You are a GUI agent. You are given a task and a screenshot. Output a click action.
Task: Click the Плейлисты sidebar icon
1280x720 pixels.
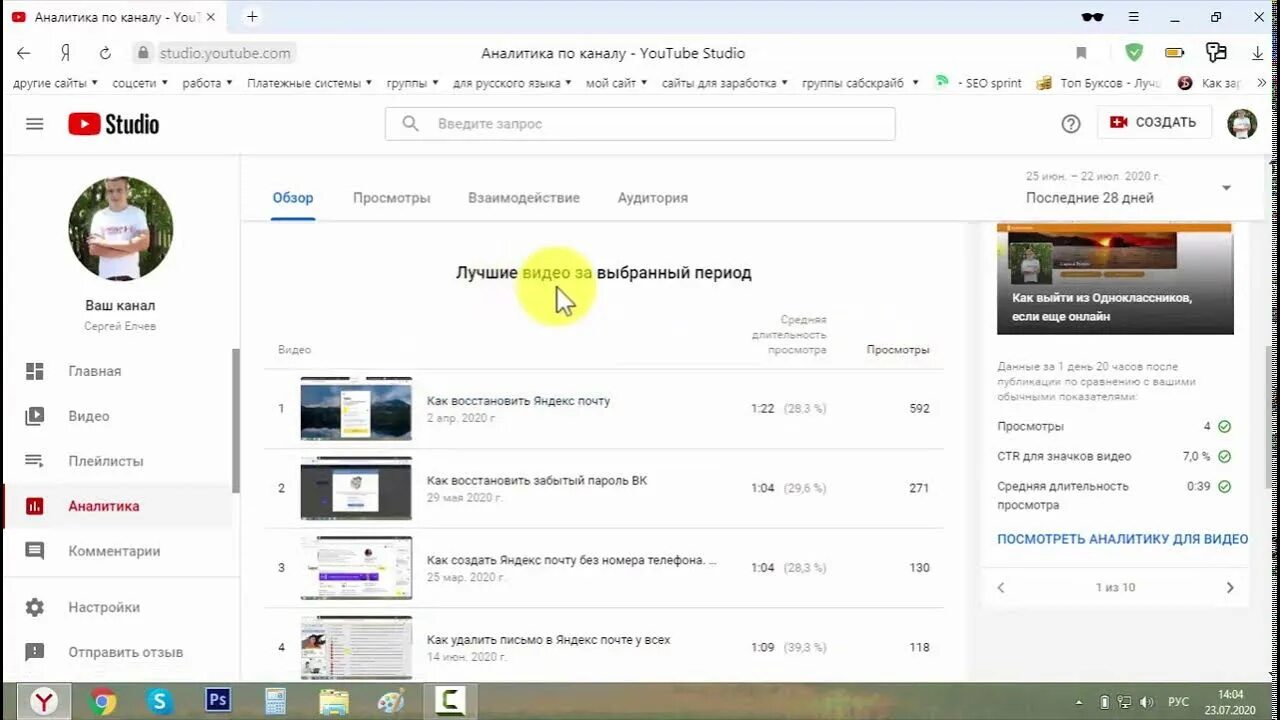(x=35, y=461)
